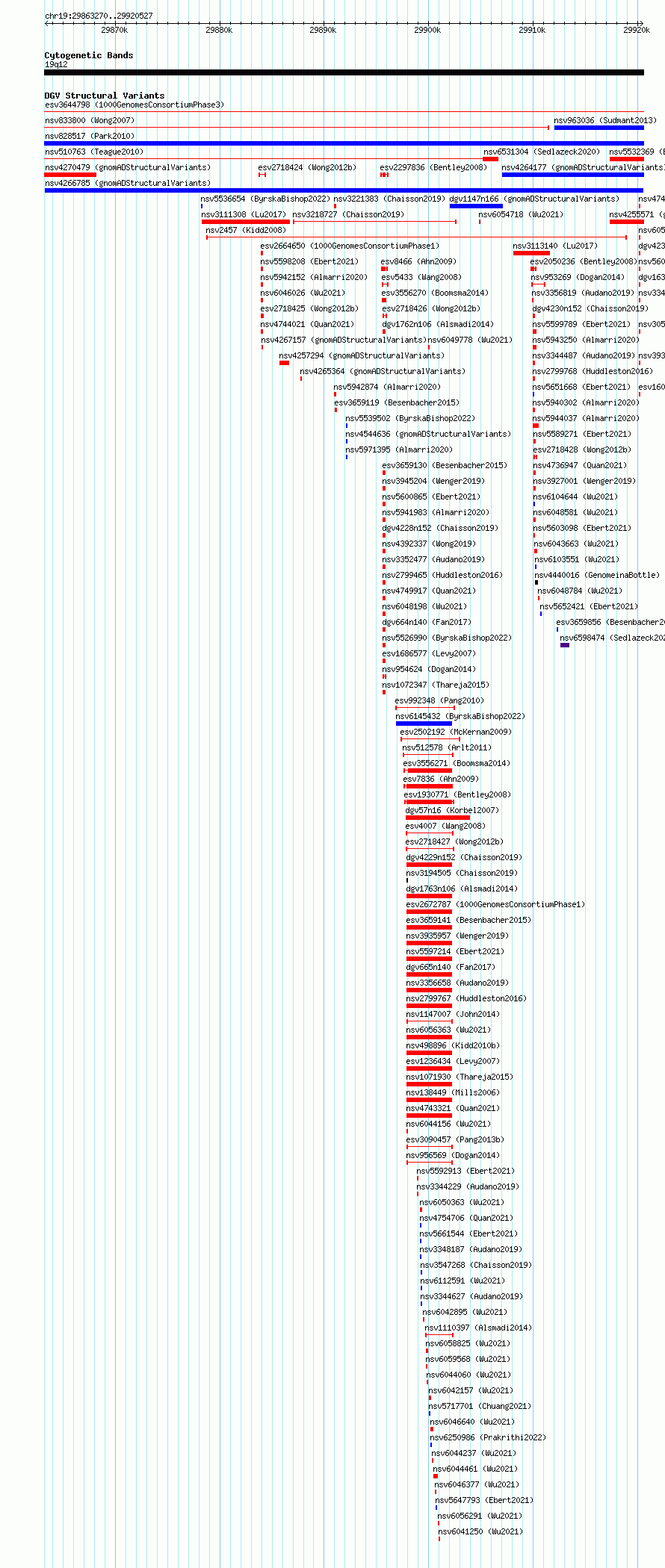Select nsv3111308 (Lu2017) label
The image size is (665, 1568).
coord(244,214)
